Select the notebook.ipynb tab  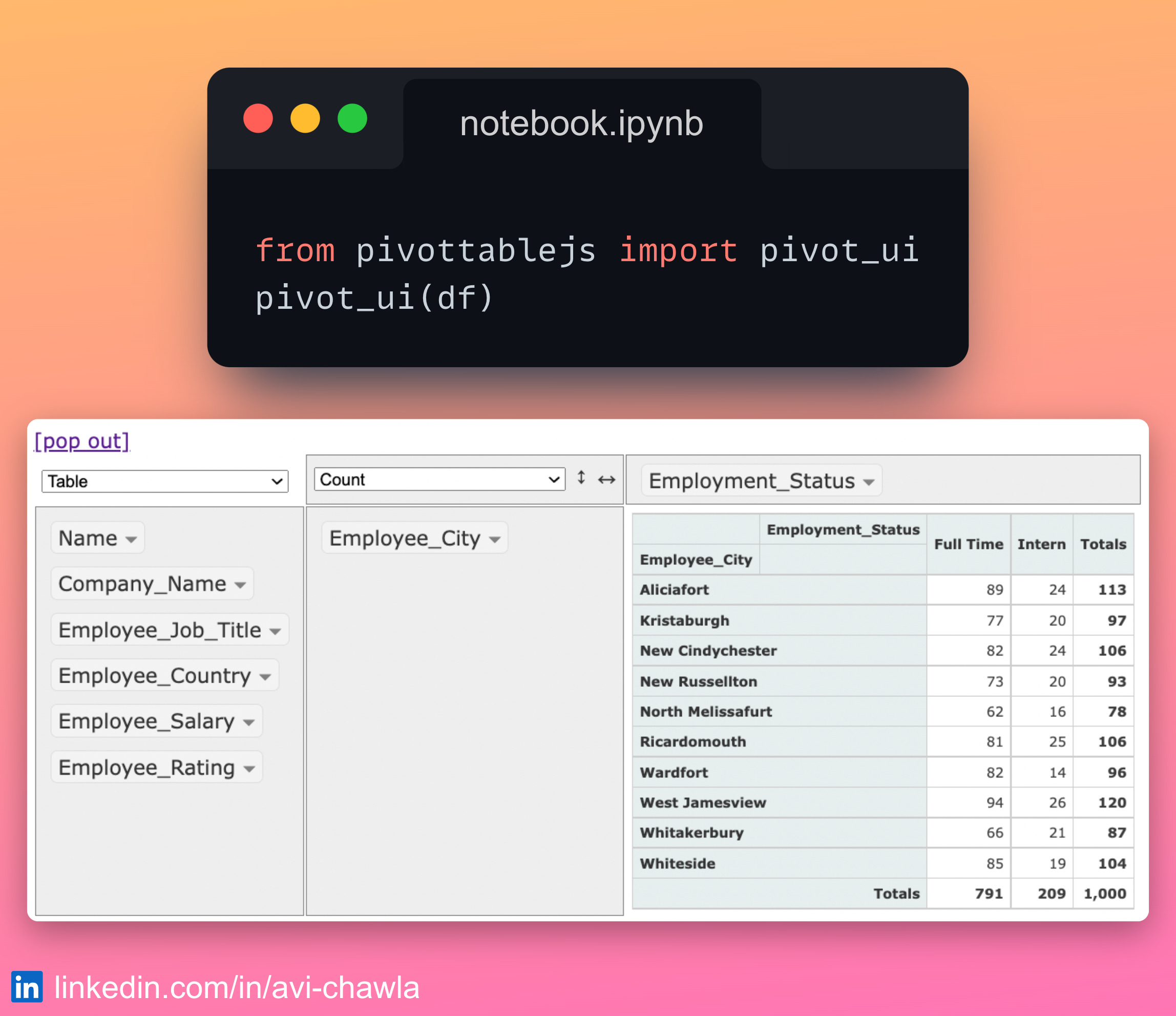coord(582,121)
